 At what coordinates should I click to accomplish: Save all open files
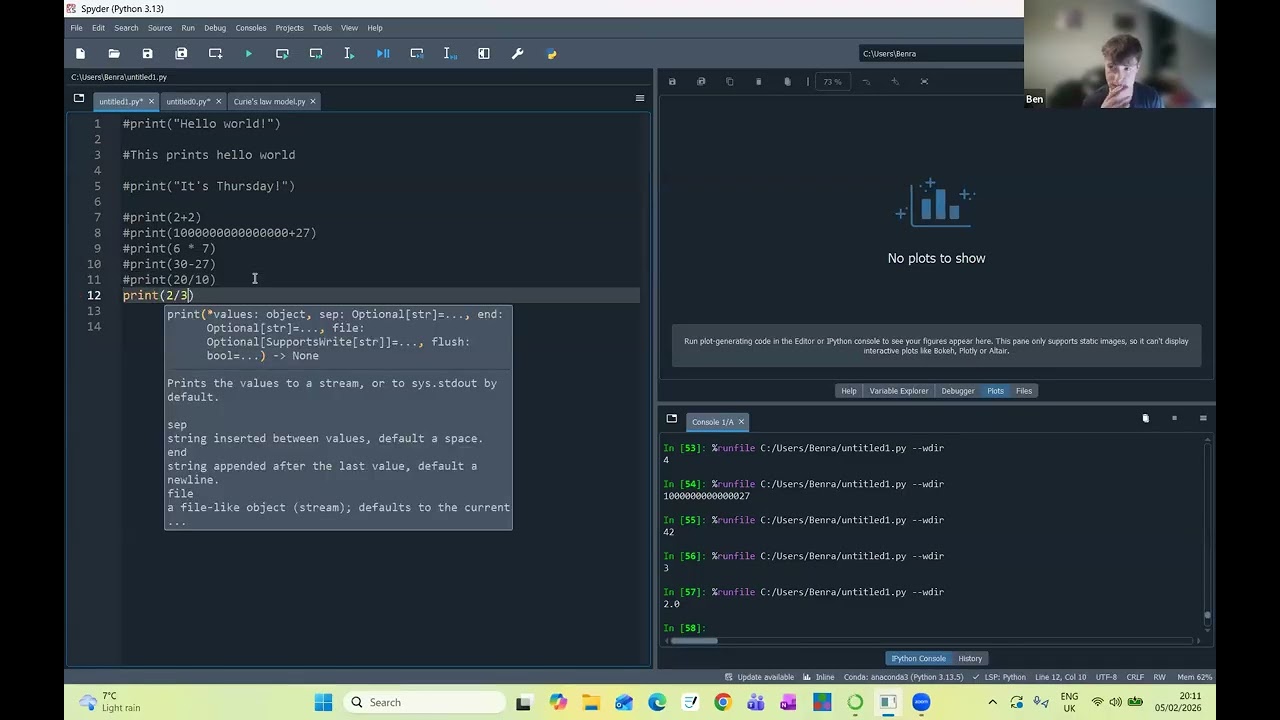click(x=181, y=54)
